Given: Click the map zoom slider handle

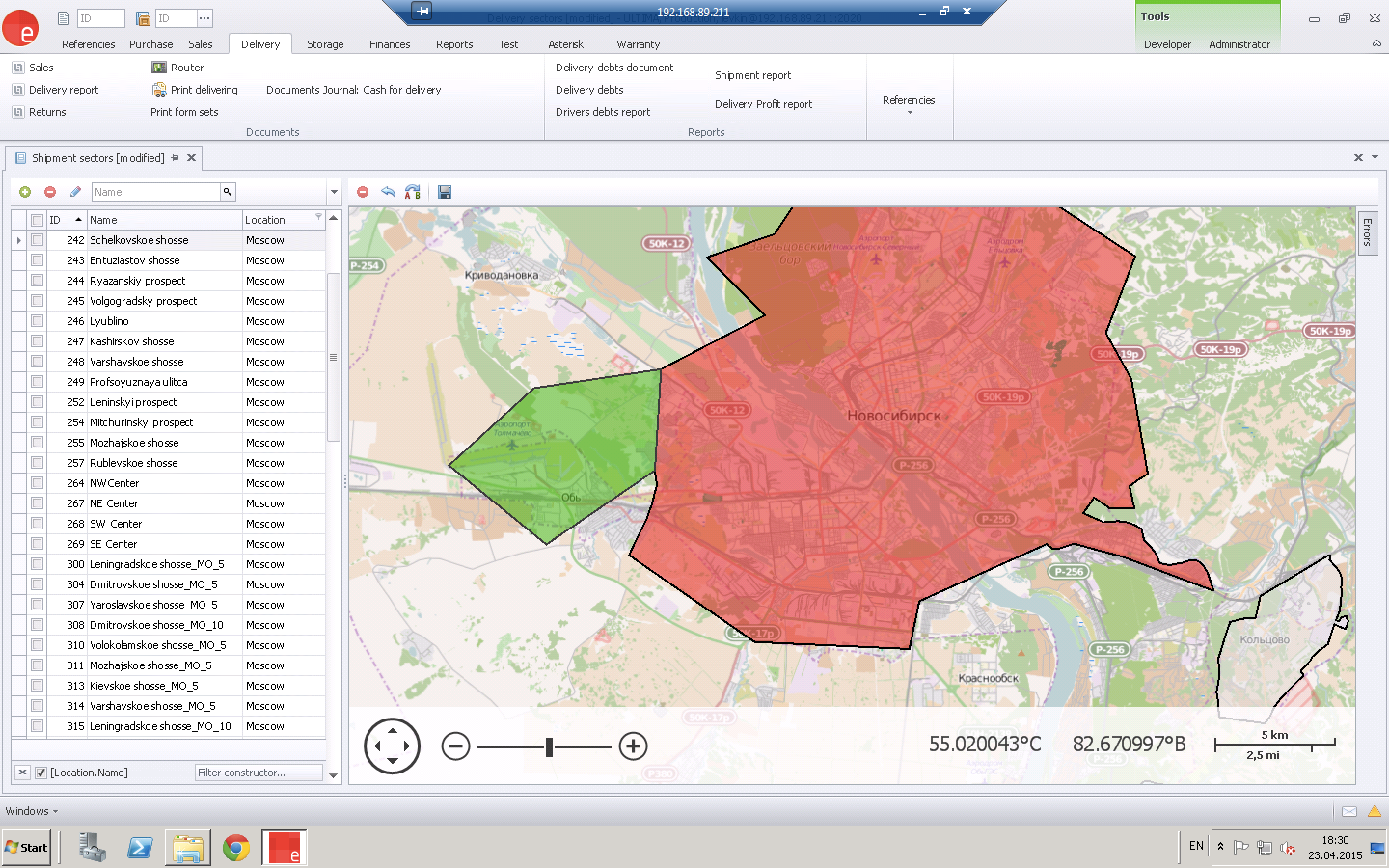Looking at the screenshot, I should [x=549, y=746].
